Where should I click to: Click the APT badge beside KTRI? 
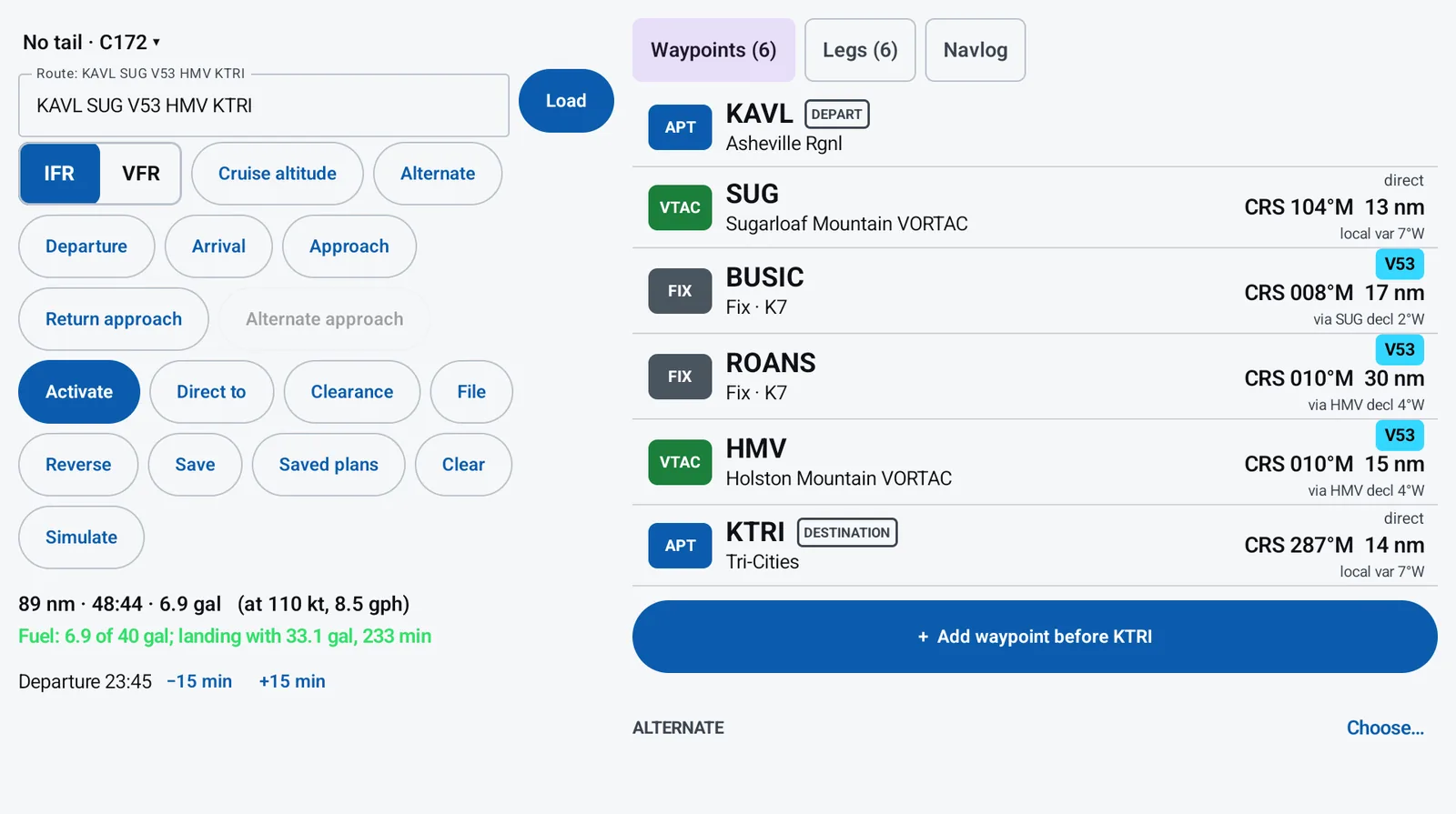tap(680, 546)
